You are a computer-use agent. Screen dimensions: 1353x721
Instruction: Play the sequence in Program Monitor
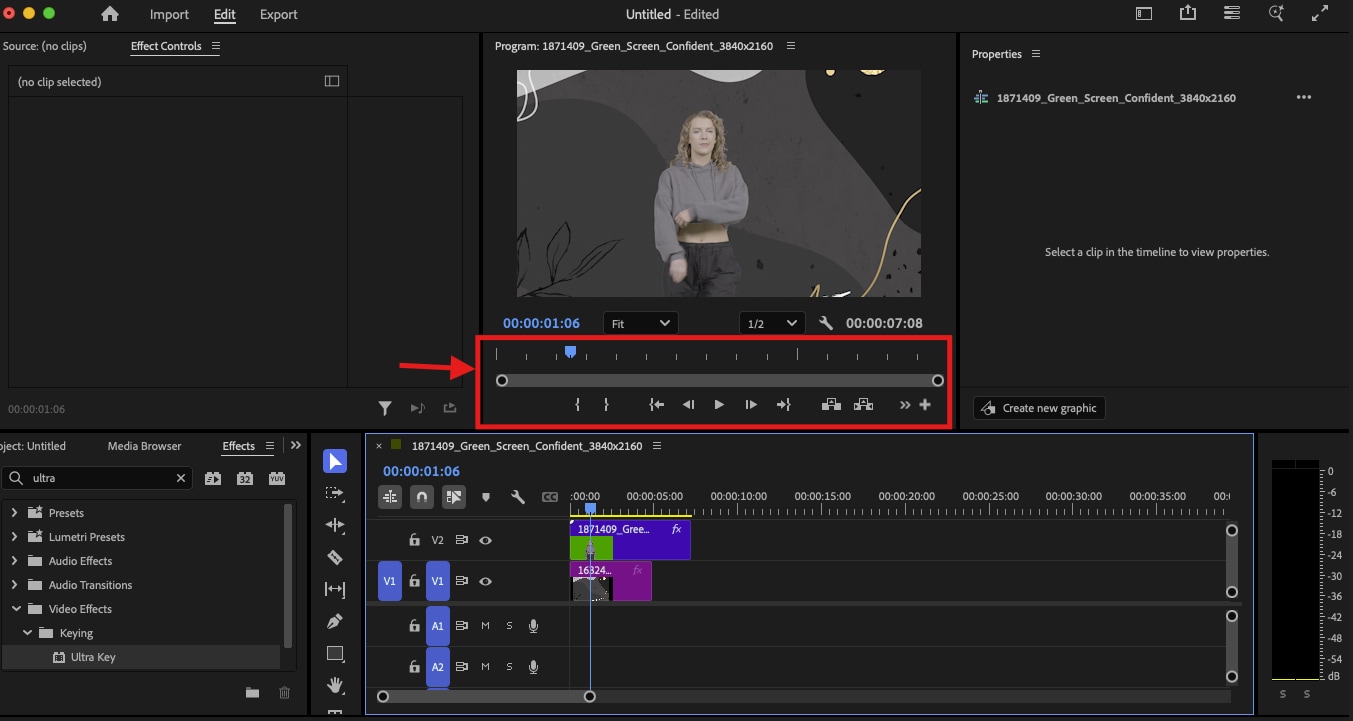click(x=718, y=405)
